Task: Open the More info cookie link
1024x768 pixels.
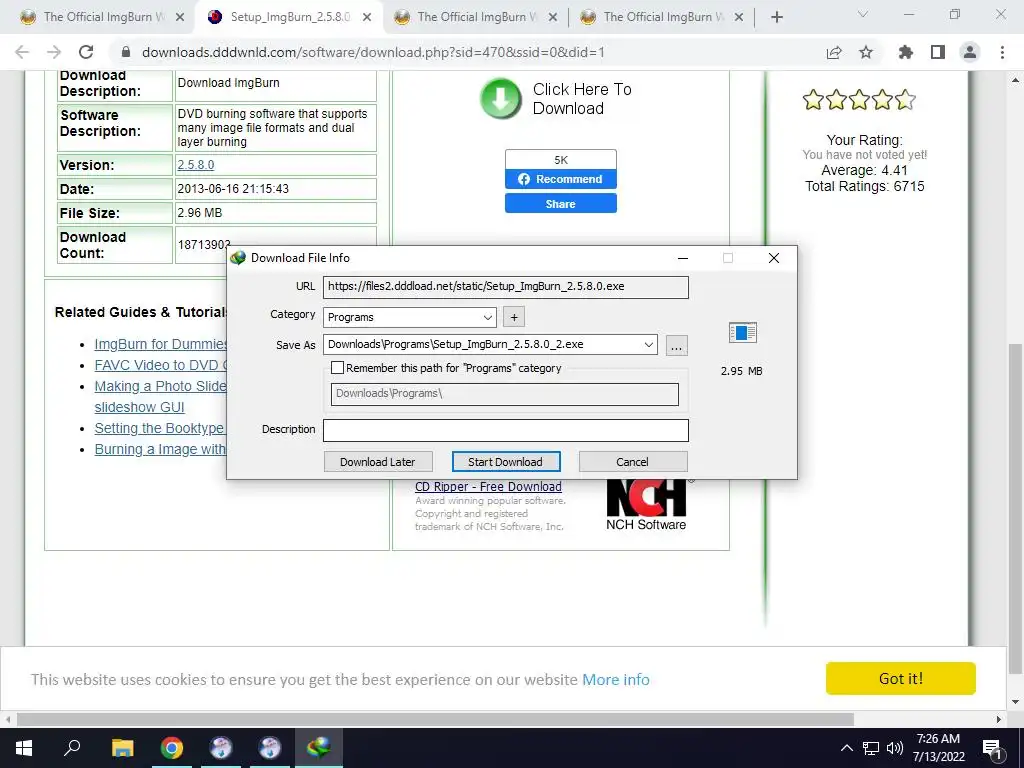Action: pyautogui.click(x=616, y=680)
